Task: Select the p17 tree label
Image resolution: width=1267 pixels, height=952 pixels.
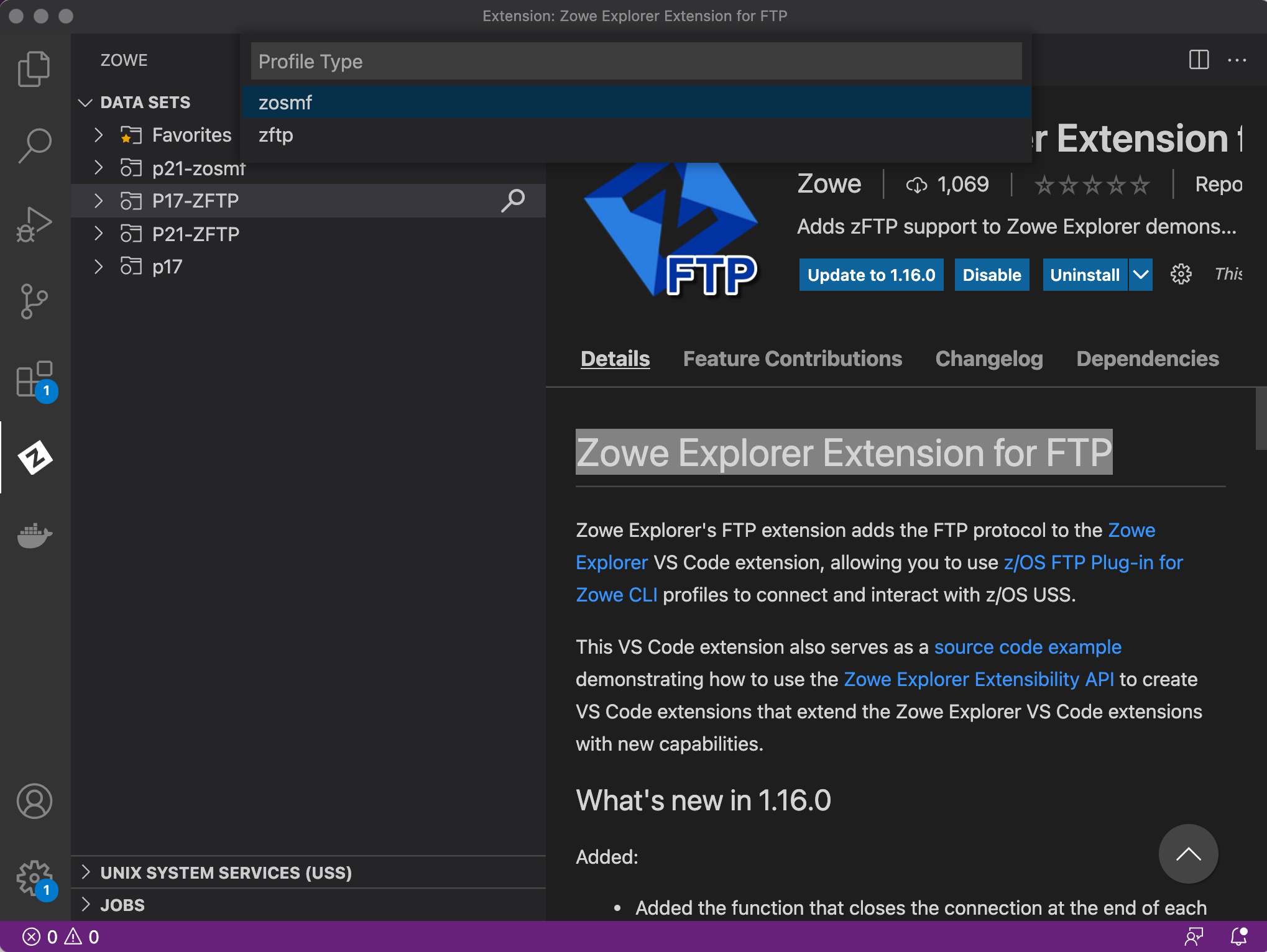Action: (x=167, y=267)
